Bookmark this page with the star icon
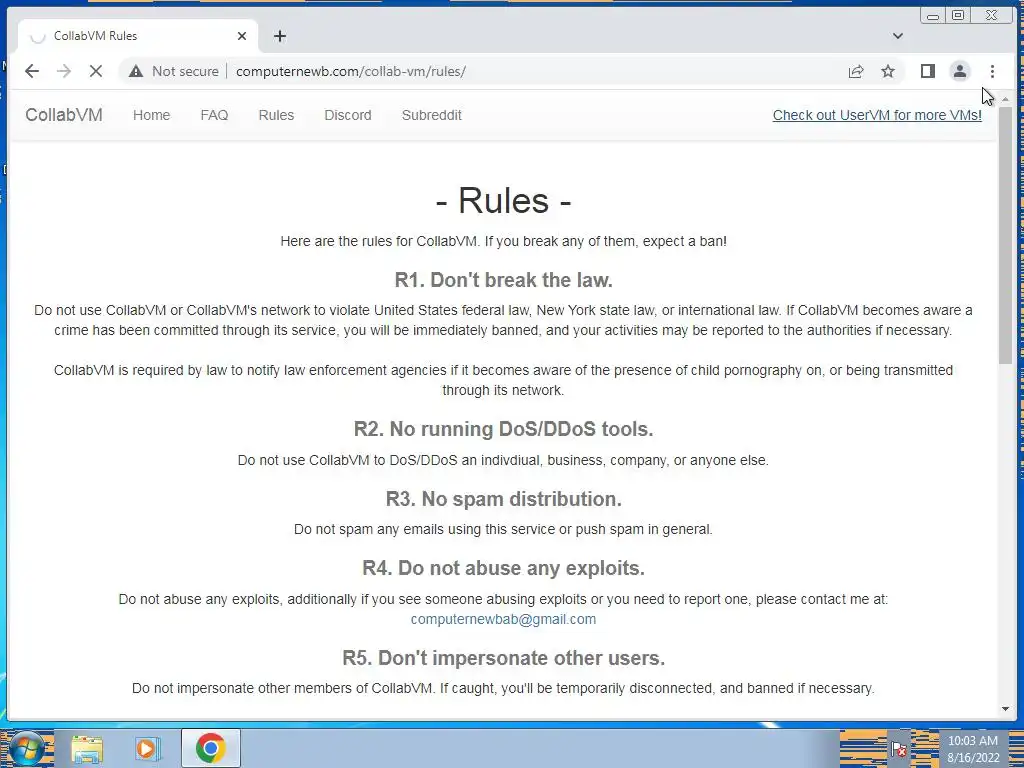 888,71
